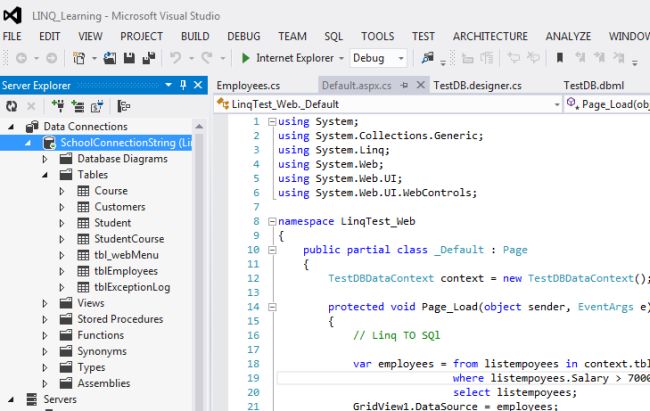Open the Server Explorer window position dropdown

point(168,85)
